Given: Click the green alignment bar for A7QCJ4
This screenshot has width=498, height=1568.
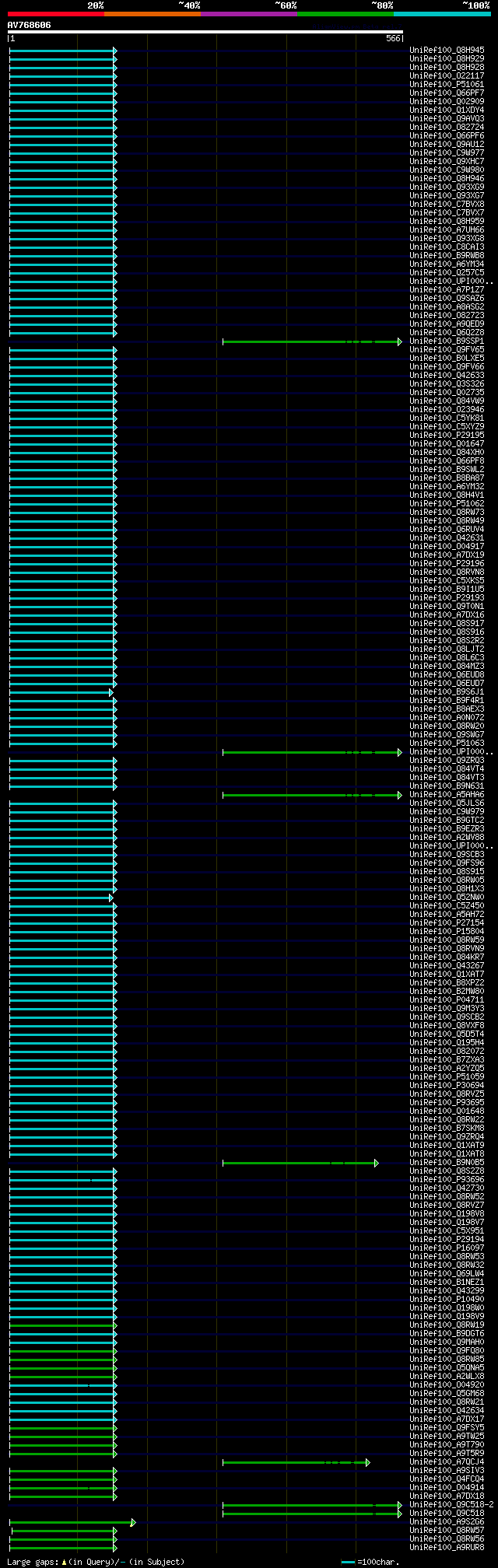Looking at the screenshot, I should 296,1462.
